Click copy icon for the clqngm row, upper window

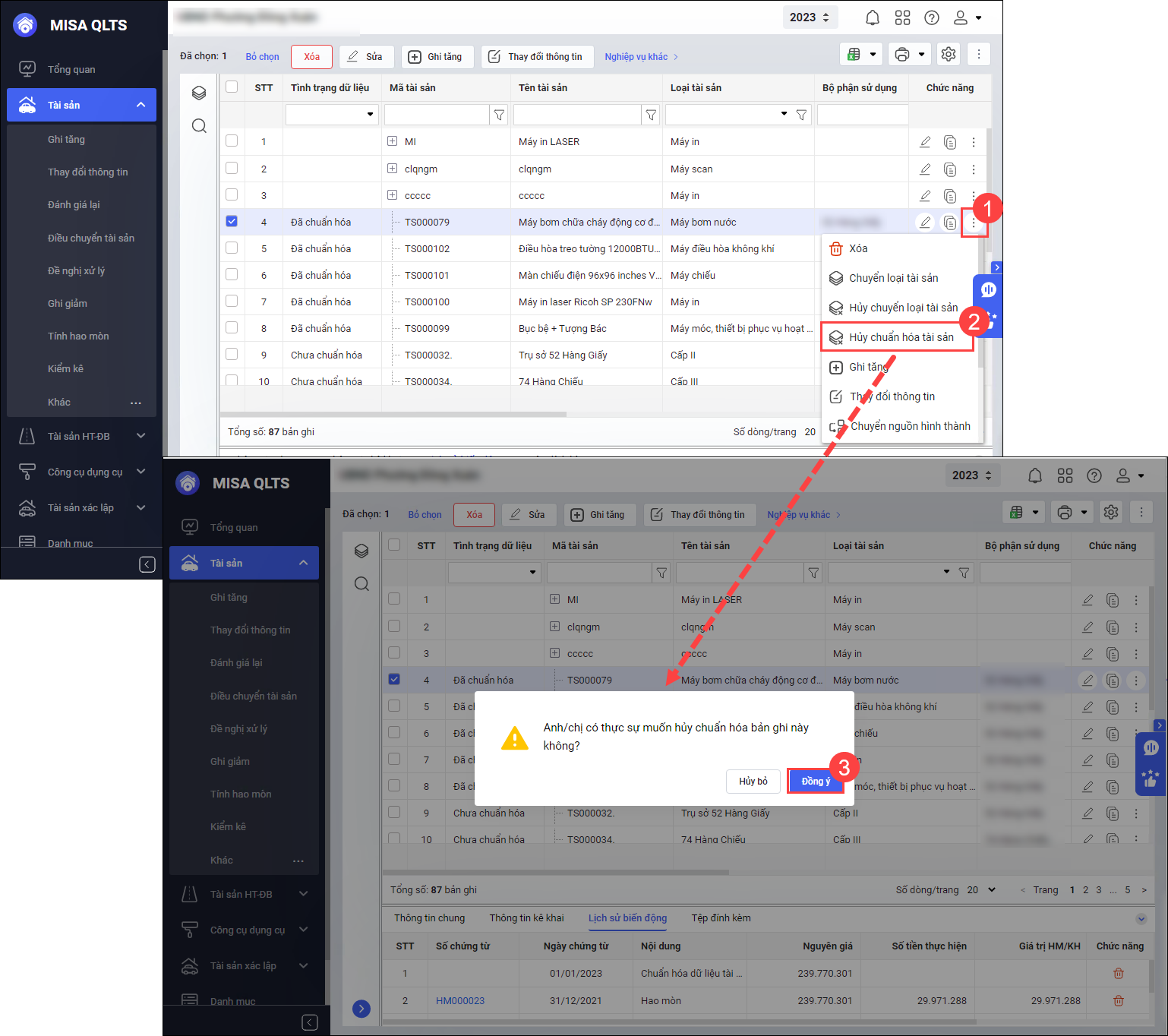point(949,169)
